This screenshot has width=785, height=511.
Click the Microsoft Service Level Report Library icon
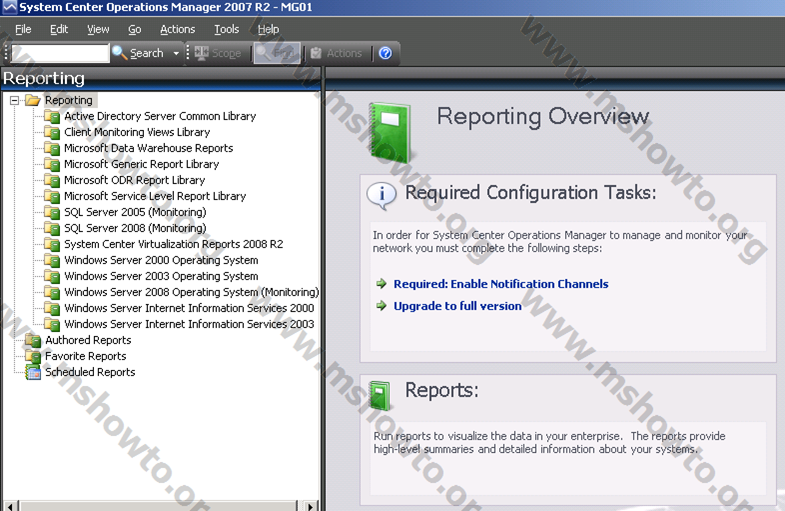click(52, 197)
